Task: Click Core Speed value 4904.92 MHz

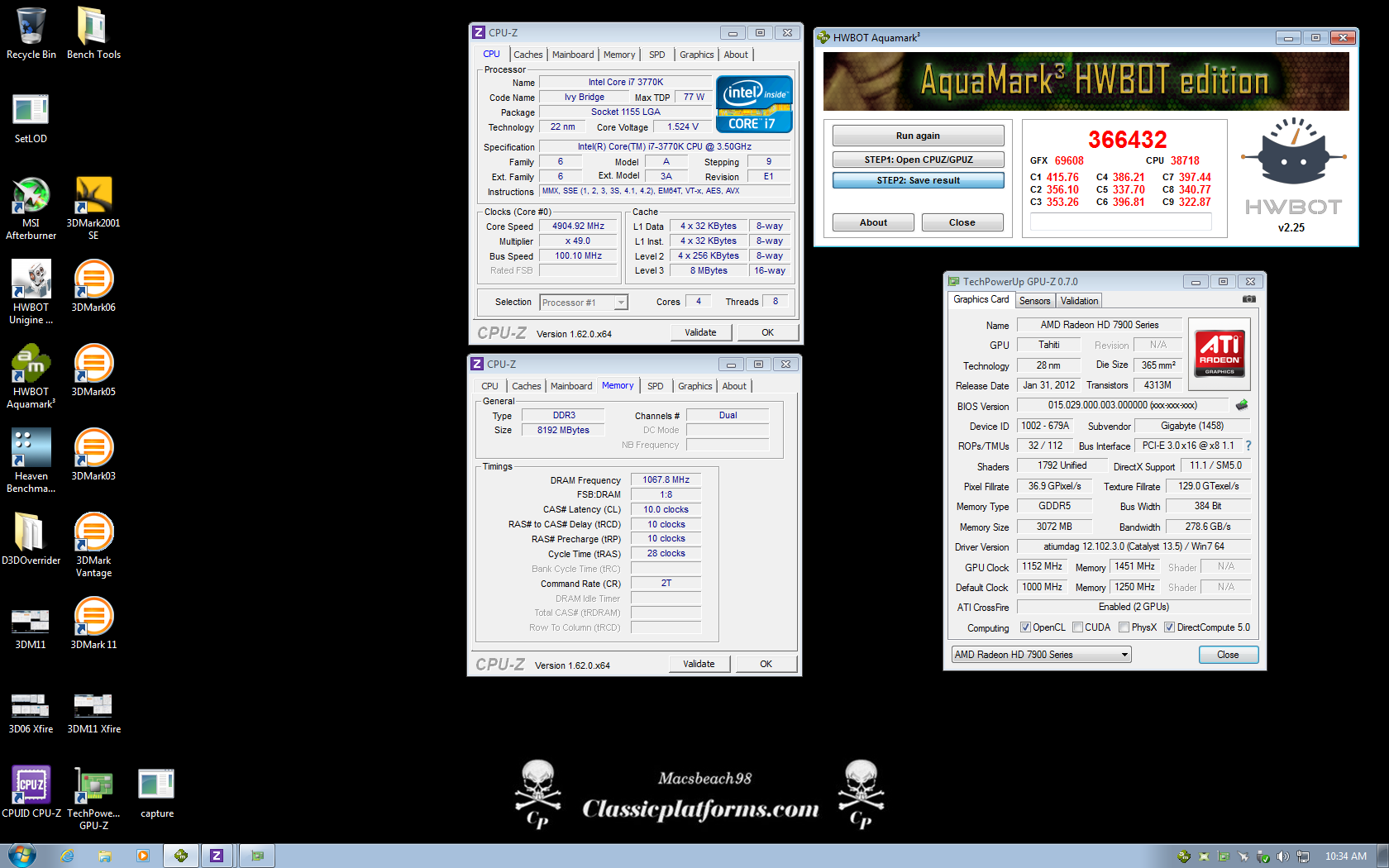Action: click(578, 226)
